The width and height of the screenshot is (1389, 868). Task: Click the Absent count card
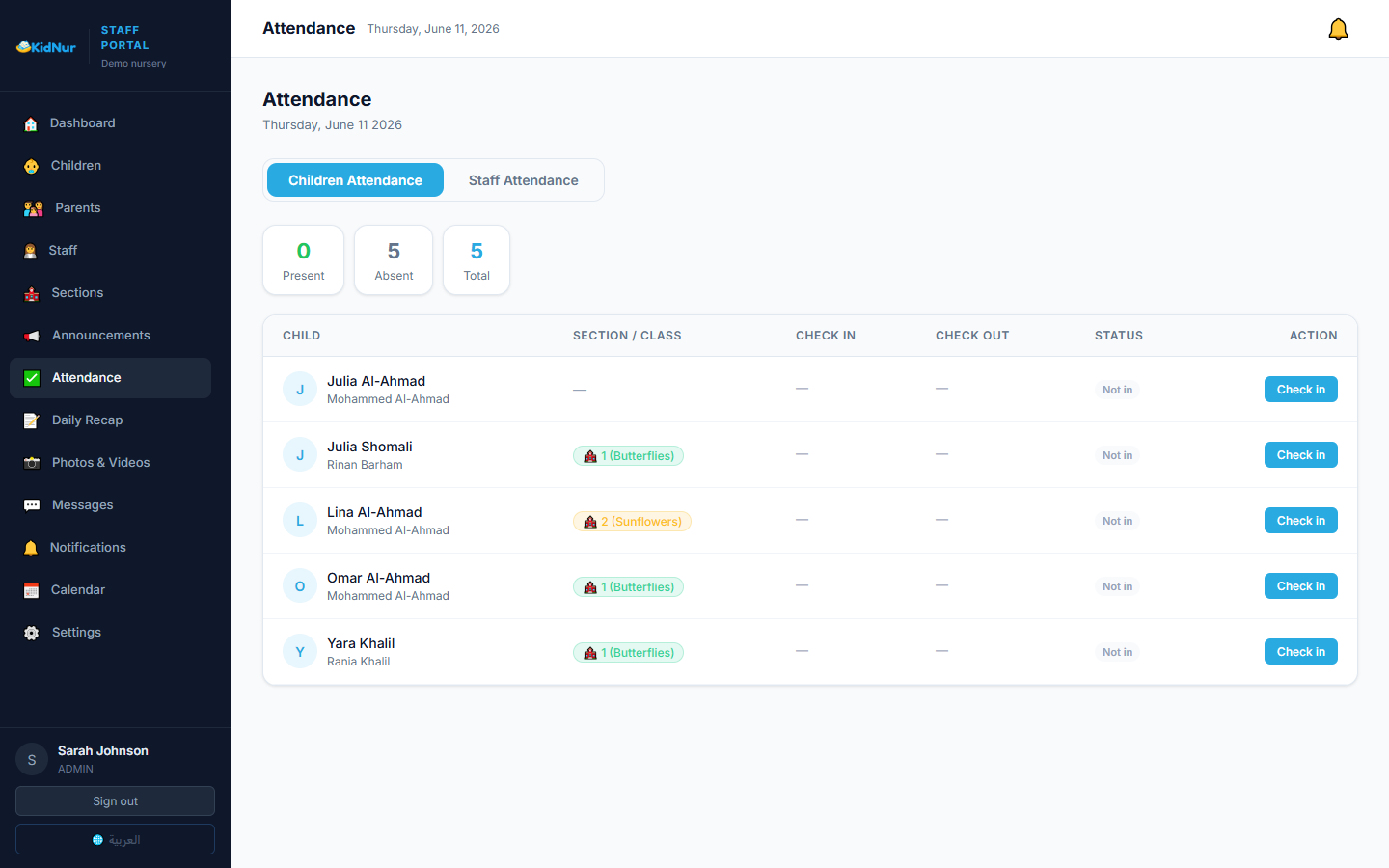pyautogui.click(x=394, y=260)
